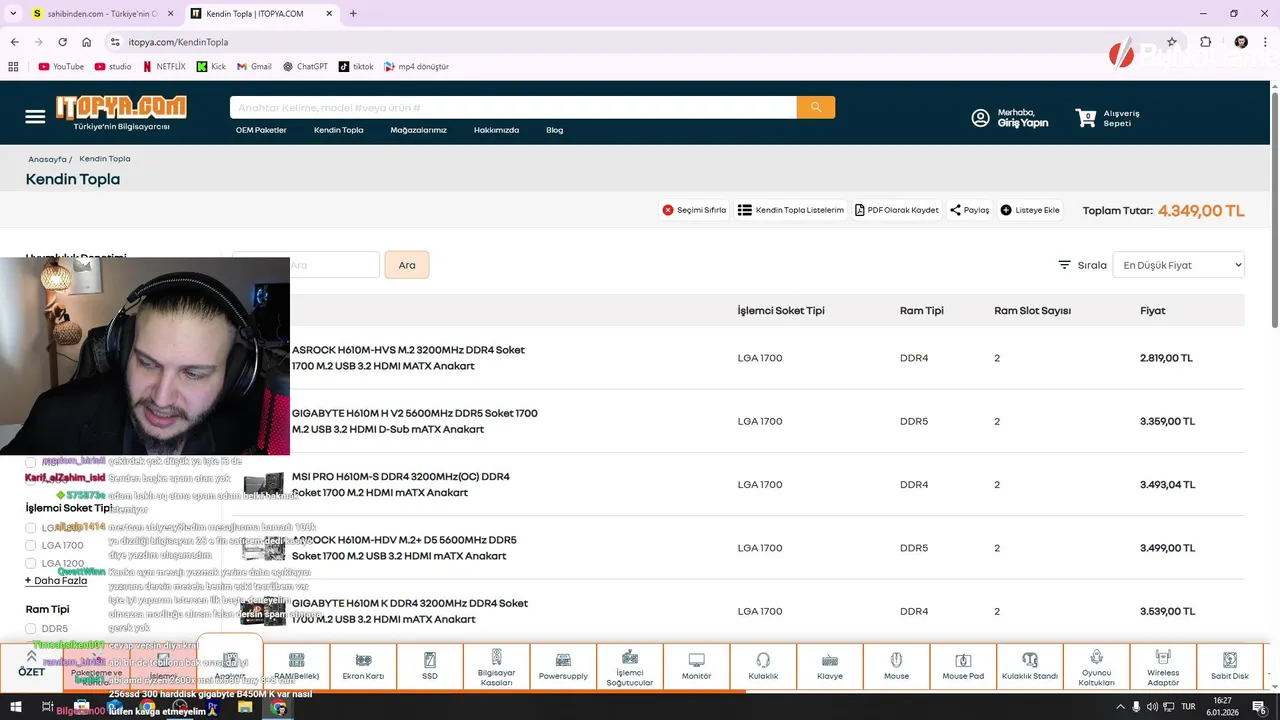The image size is (1280, 720).
Task: Open the Alışveriş Sepeti cart icon
Action: [x=1086, y=118]
